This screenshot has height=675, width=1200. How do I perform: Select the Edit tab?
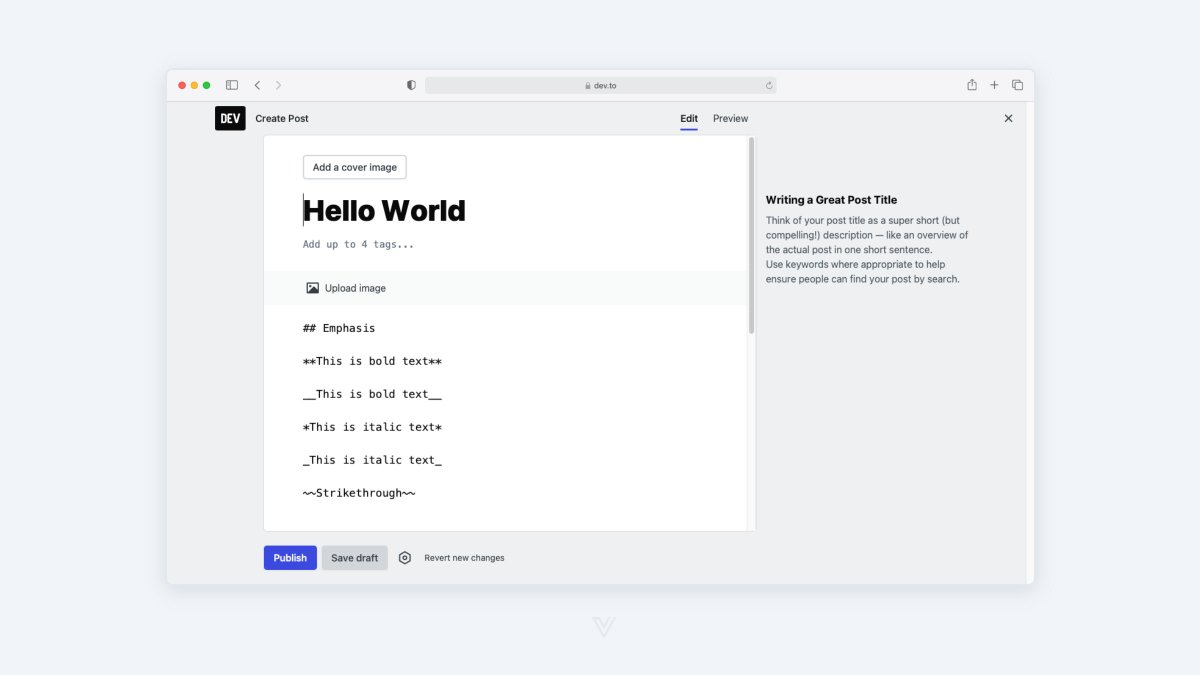[688, 118]
